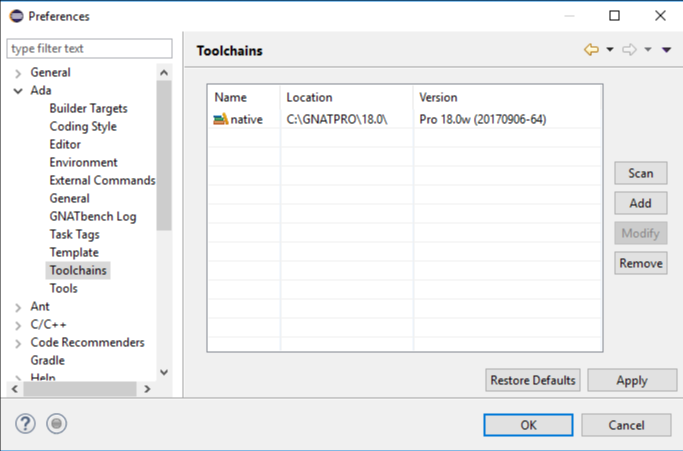Select Builder Targets preference page
This screenshot has height=451, width=683.
point(88,109)
